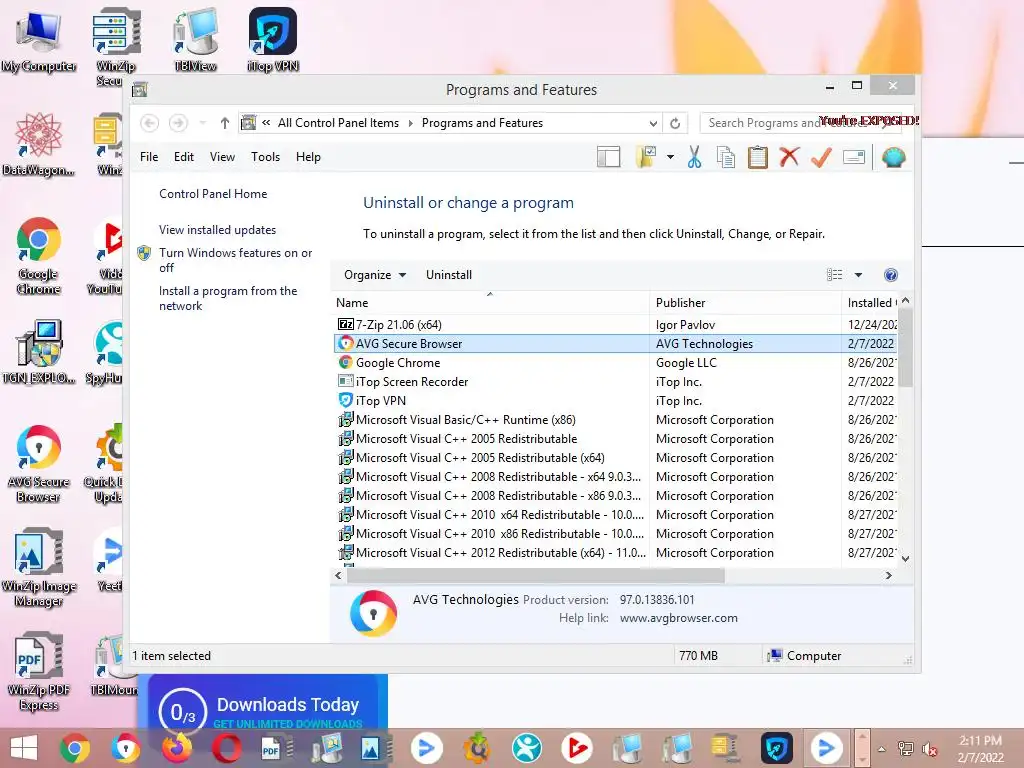Click the Paste clipboard toolbar icon
Image resolution: width=1024 pixels, height=768 pixels.
click(x=758, y=157)
